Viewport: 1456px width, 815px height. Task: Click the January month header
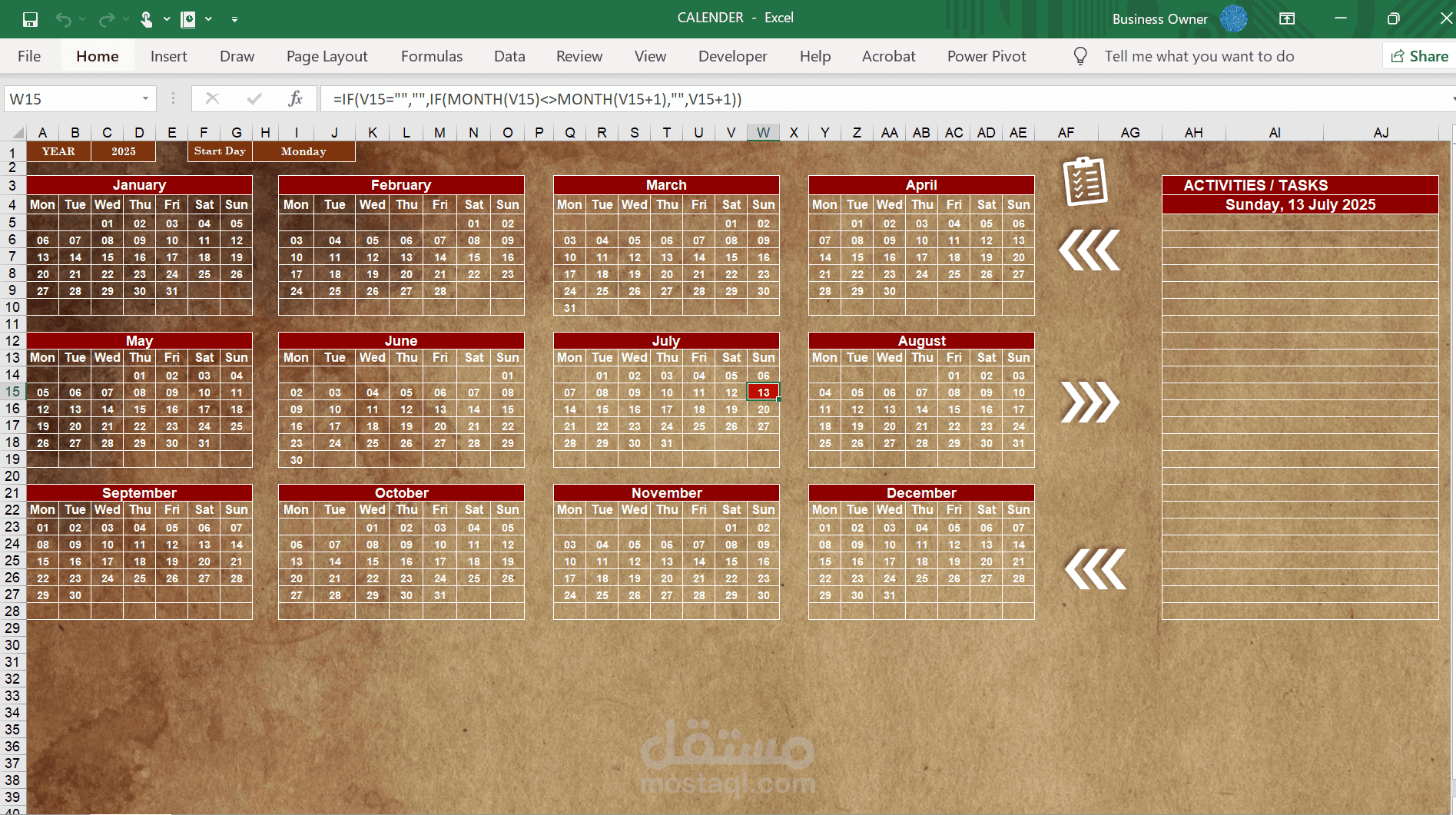click(139, 184)
